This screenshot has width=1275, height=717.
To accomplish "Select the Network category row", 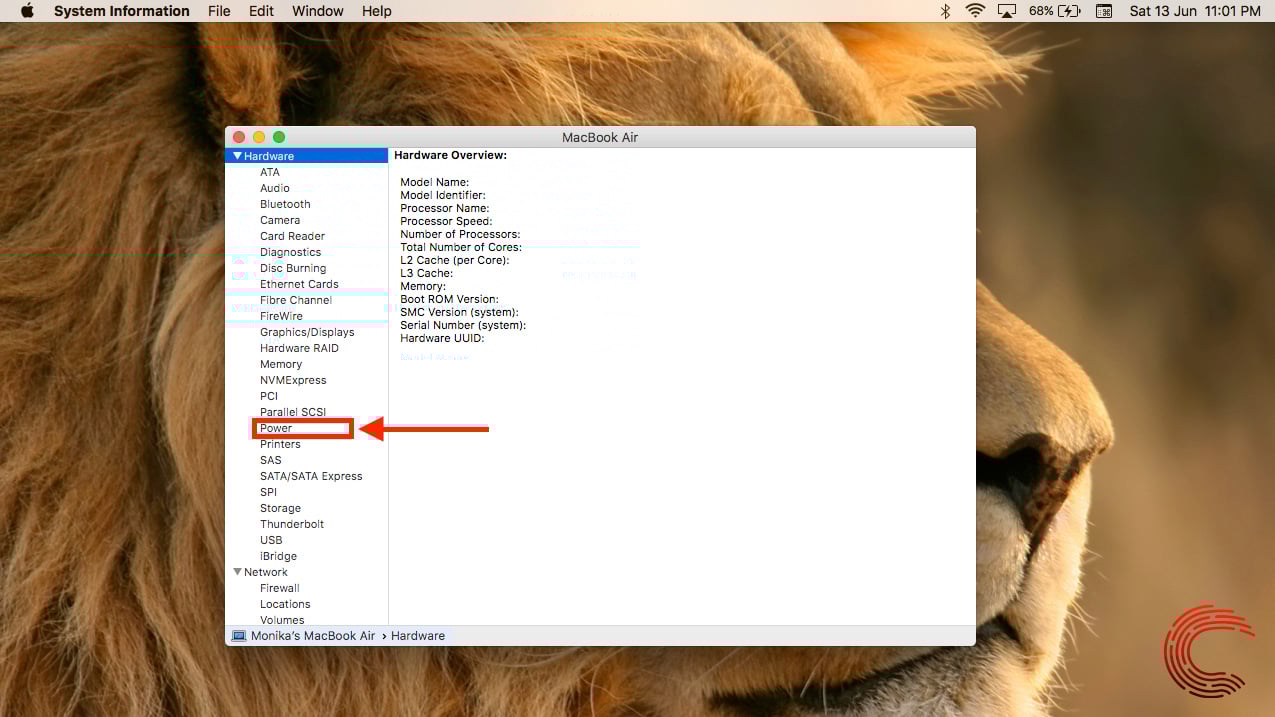I will (x=306, y=572).
